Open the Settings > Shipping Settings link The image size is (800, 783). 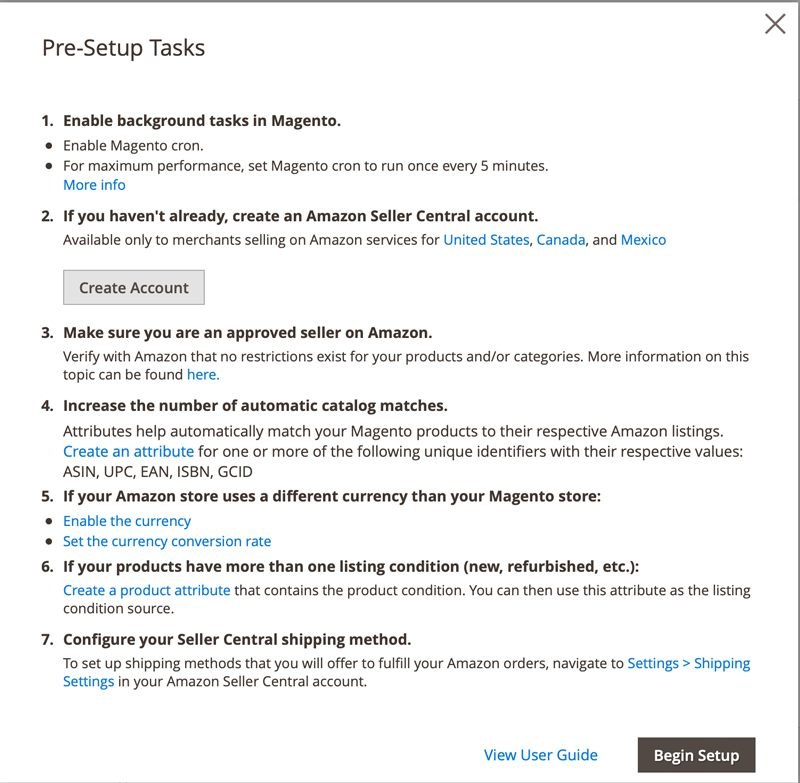point(689,663)
